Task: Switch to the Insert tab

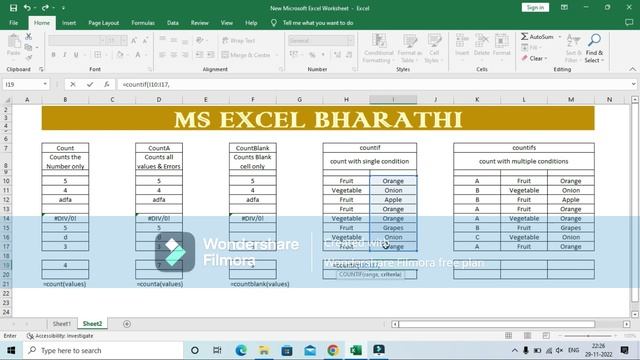Action: click(x=69, y=23)
